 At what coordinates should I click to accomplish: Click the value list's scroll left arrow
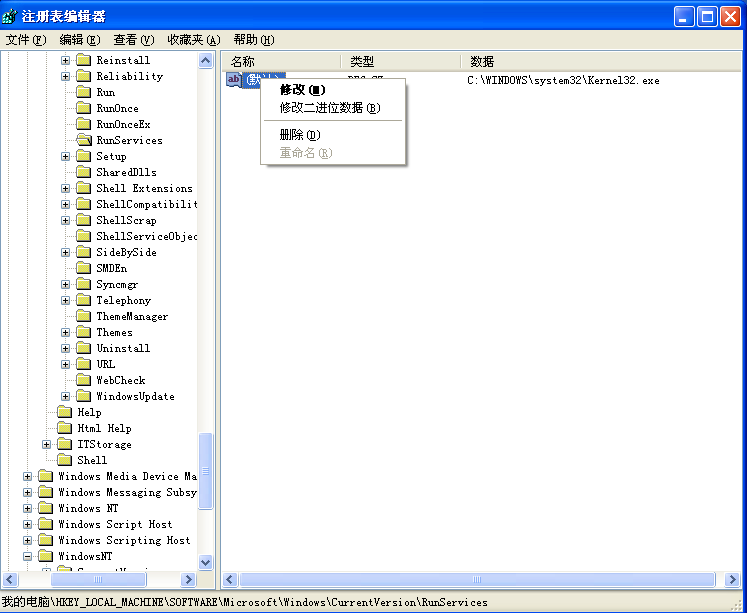230,579
